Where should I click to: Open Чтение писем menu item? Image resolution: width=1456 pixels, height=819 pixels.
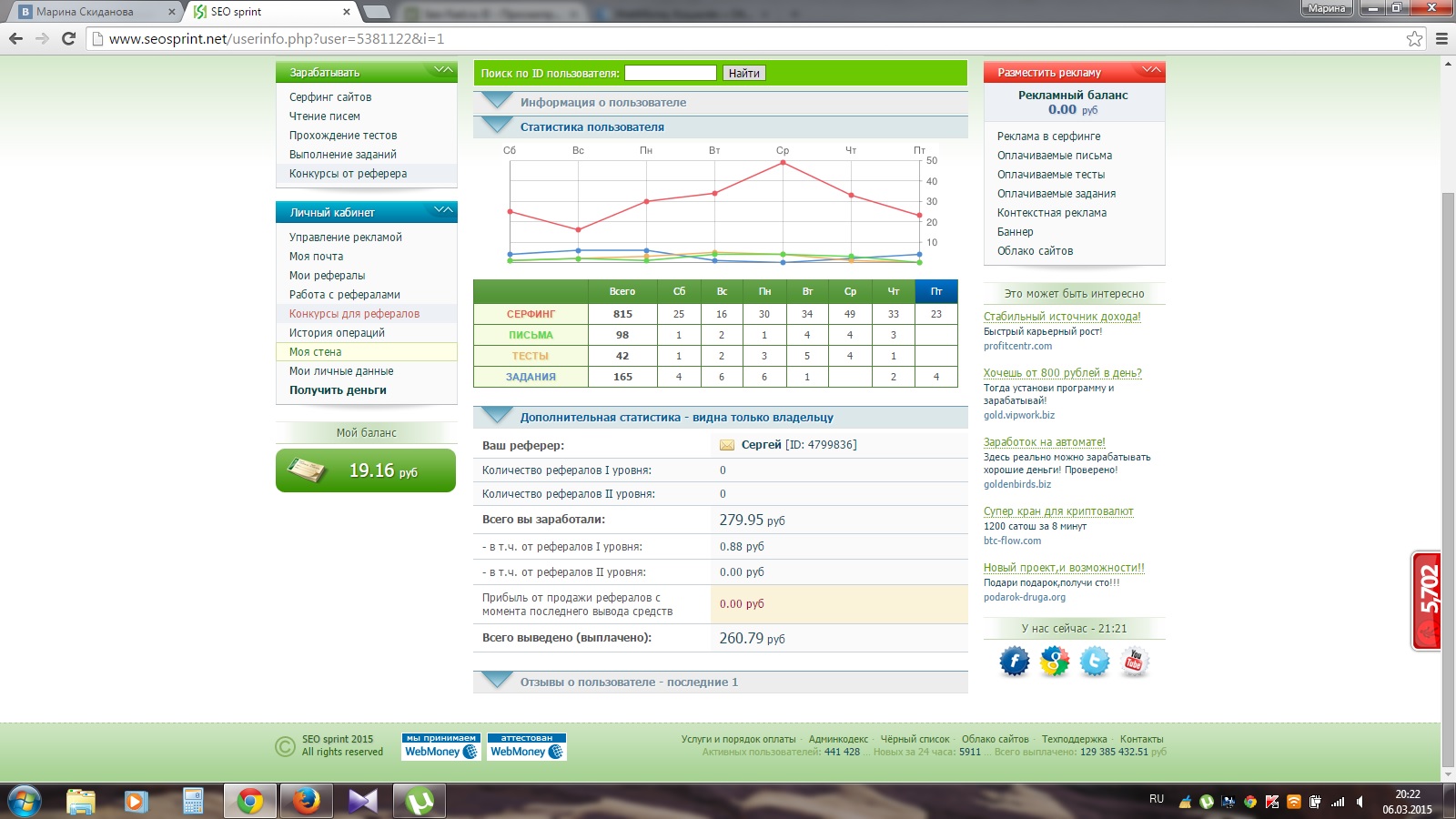coord(325,116)
